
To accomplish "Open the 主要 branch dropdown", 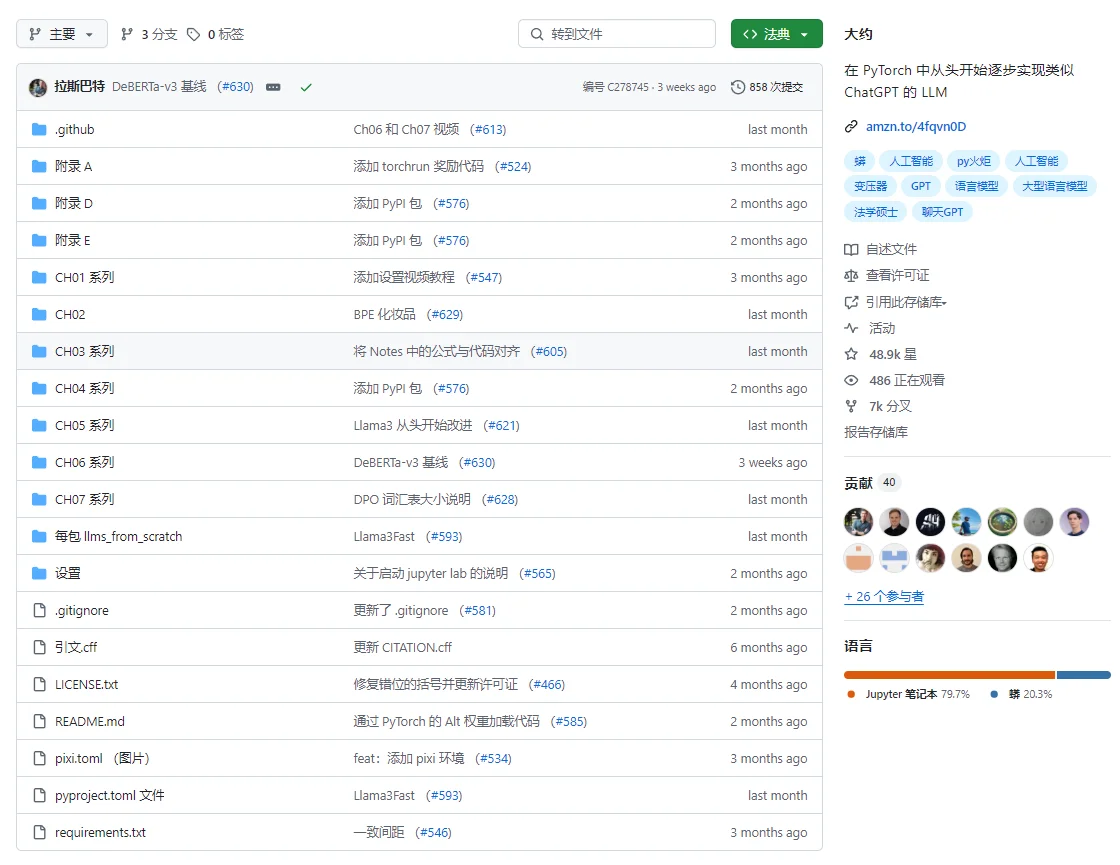I will [x=62, y=34].
